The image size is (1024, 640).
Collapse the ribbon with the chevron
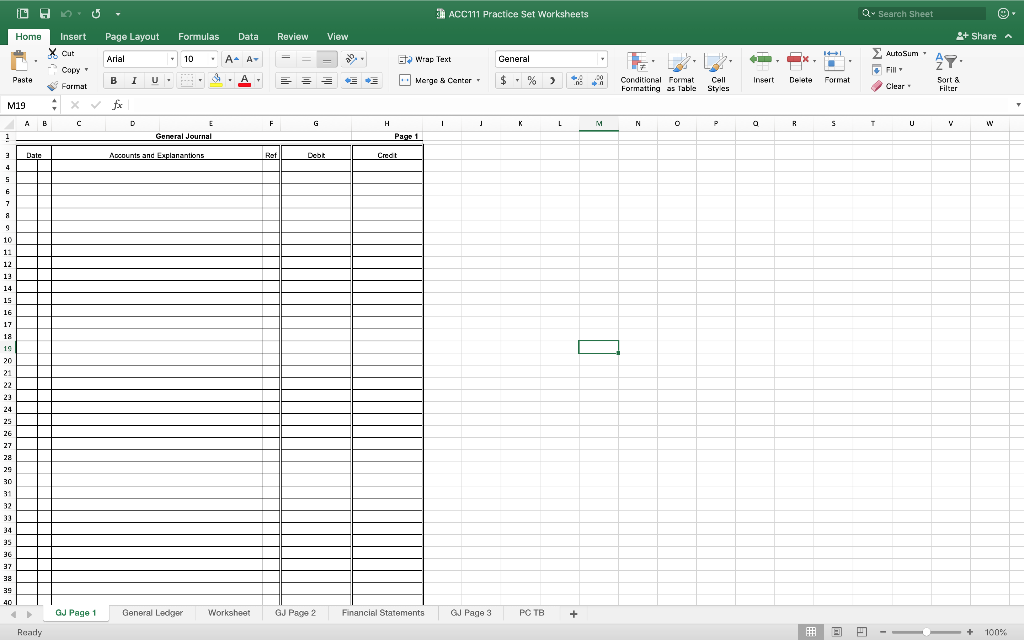point(1008,37)
